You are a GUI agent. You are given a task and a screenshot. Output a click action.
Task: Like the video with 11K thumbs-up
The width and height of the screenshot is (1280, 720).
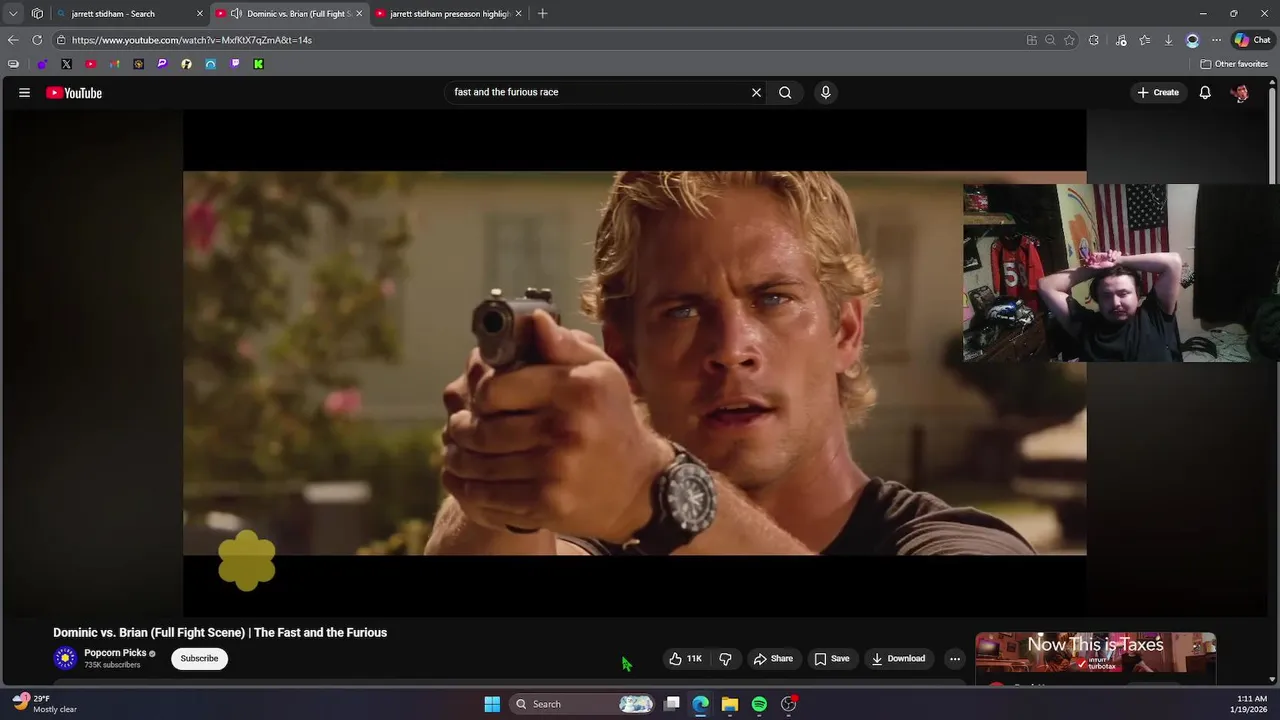(x=686, y=658)
